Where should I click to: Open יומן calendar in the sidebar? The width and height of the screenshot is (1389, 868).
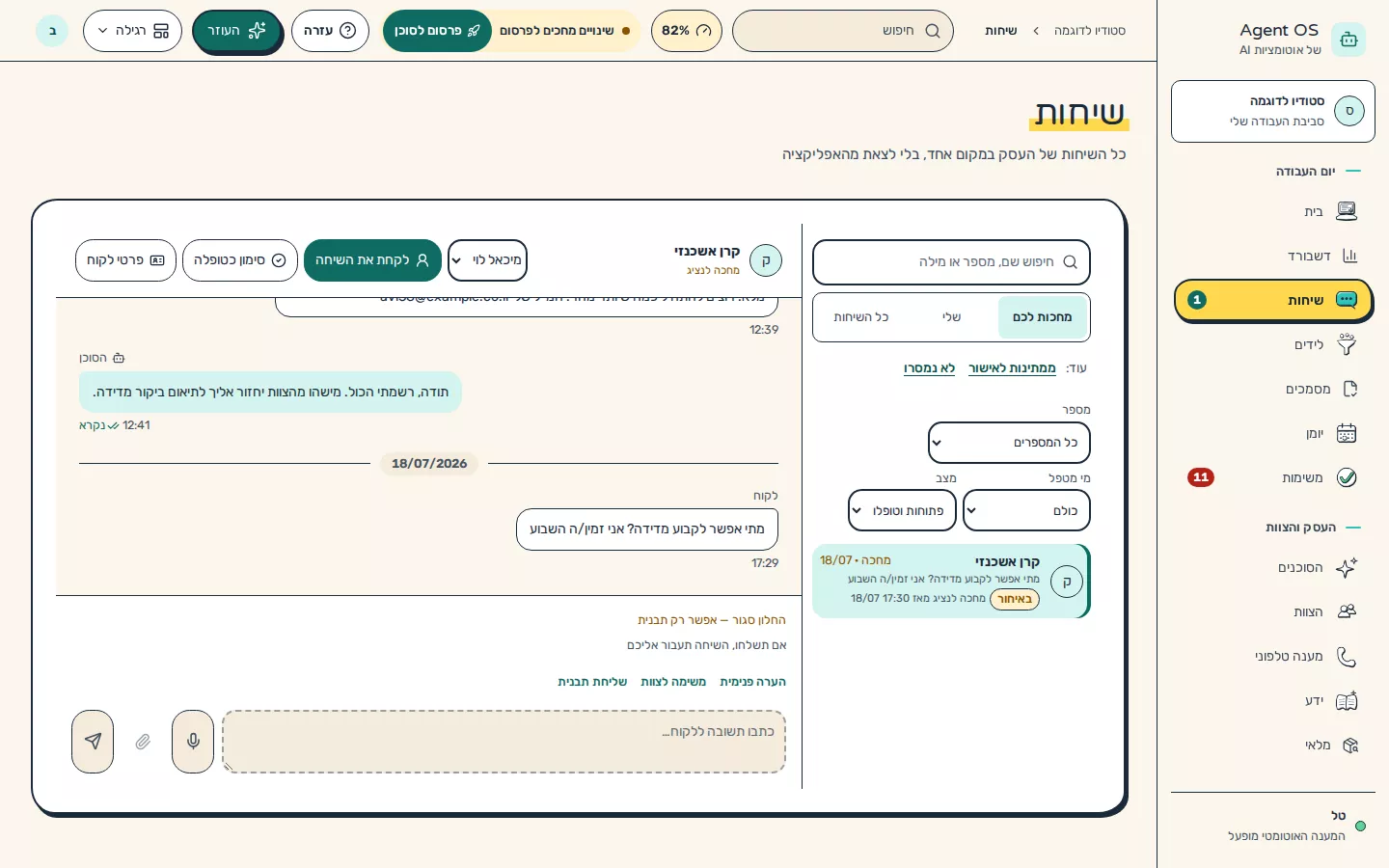click(x=1273, y=433)
